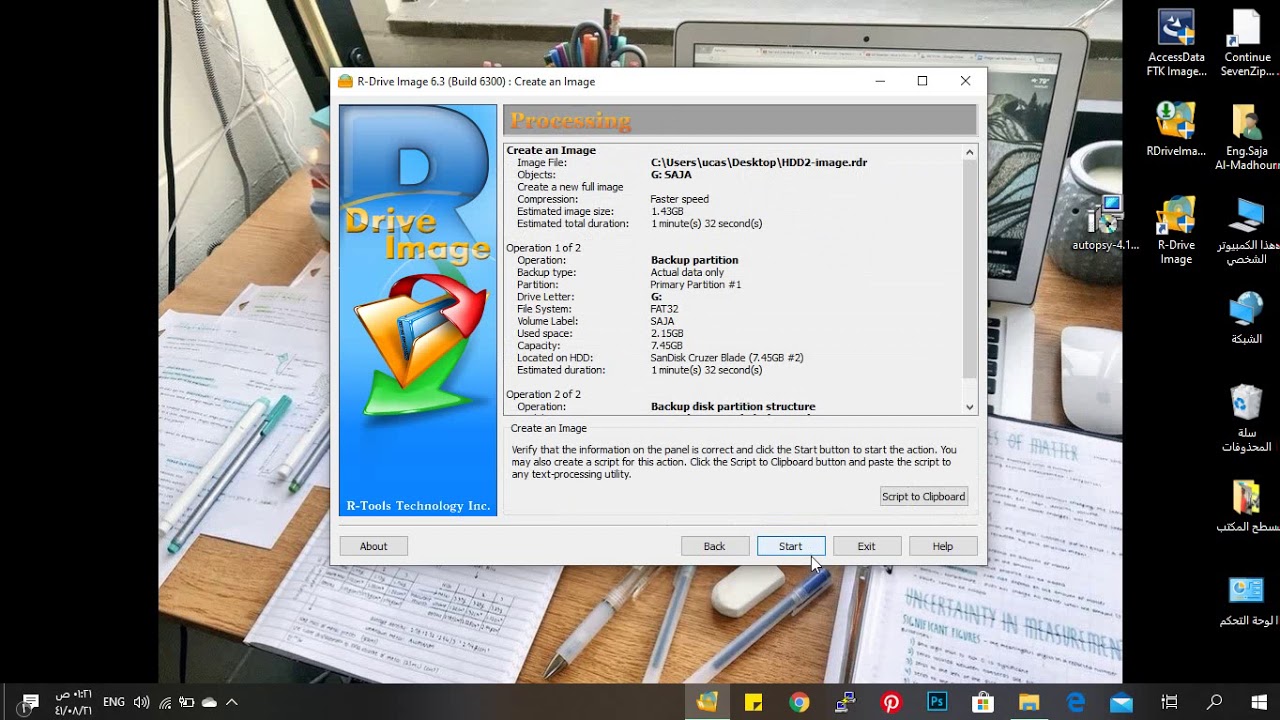Image resolution: width=1280 pixels, height=720 pixels.
Task: Click the Script to Clipboard button
Action: pyautogui.click(x=923, y=496)
